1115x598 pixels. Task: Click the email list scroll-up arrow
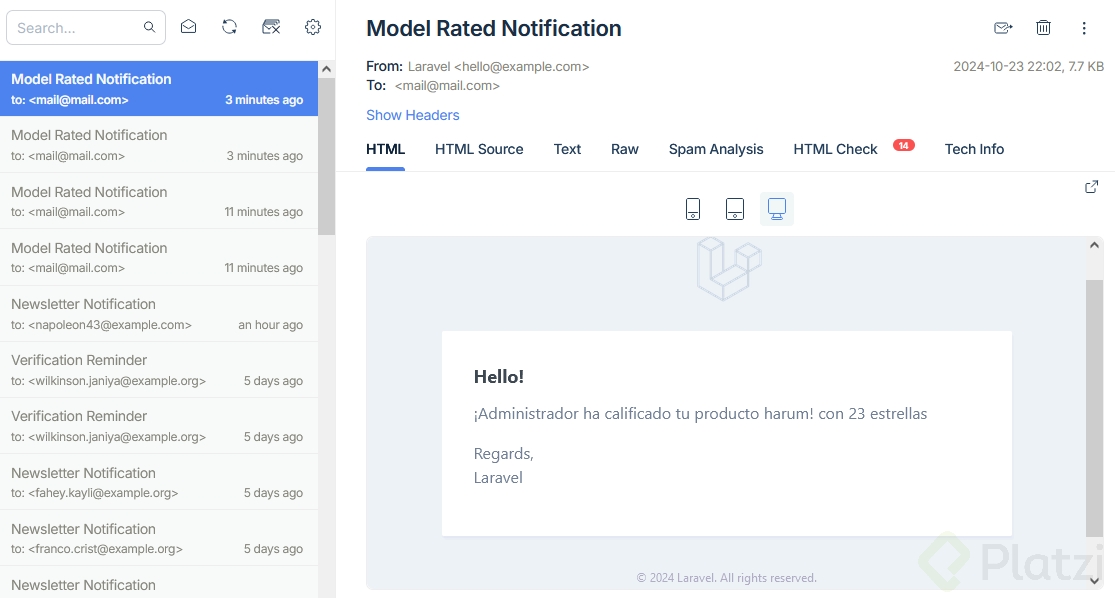pos(326,69)
